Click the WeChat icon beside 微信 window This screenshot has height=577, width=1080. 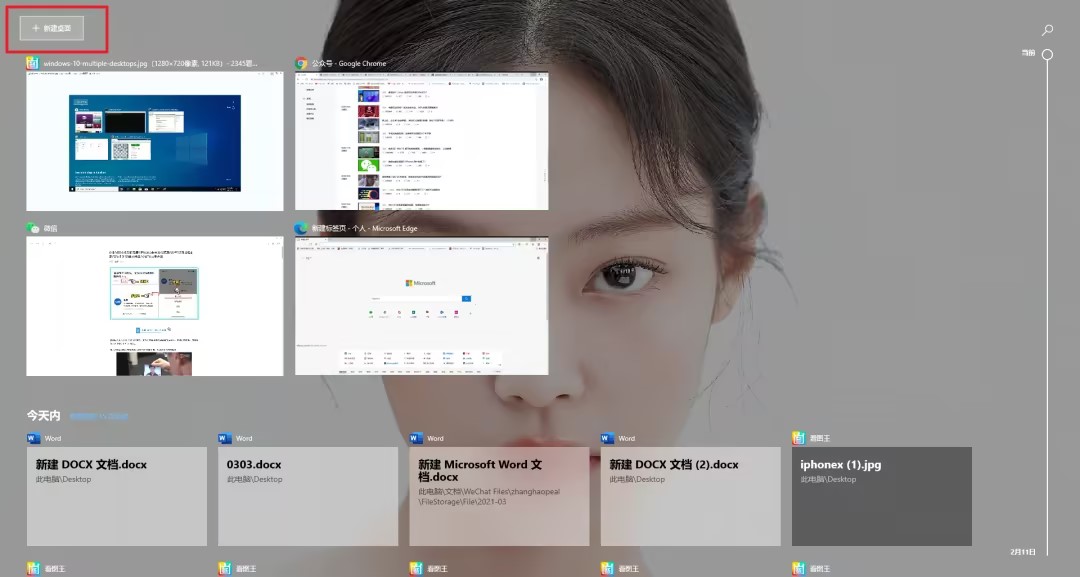33,228
